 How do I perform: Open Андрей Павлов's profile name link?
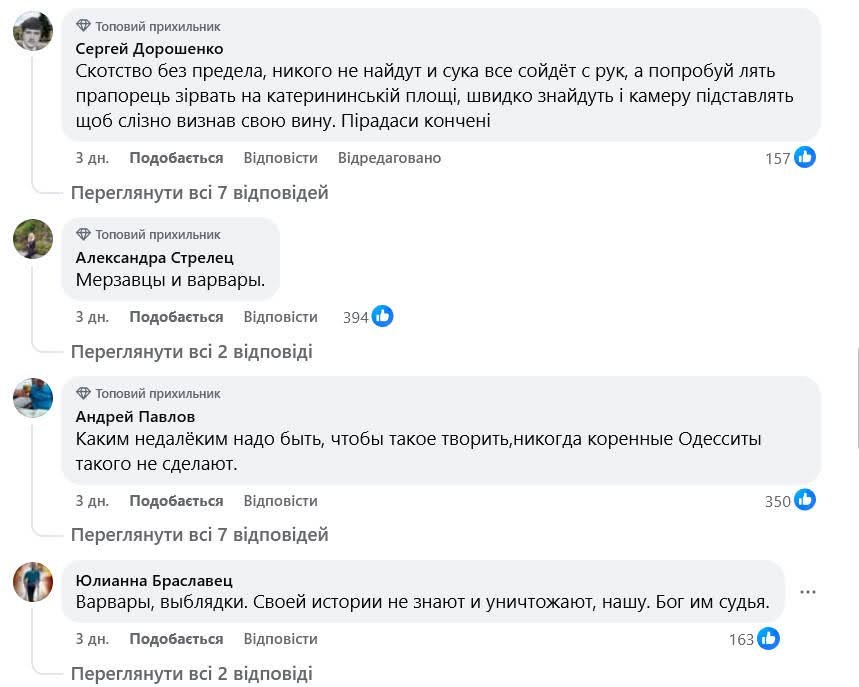coord(135,416)
